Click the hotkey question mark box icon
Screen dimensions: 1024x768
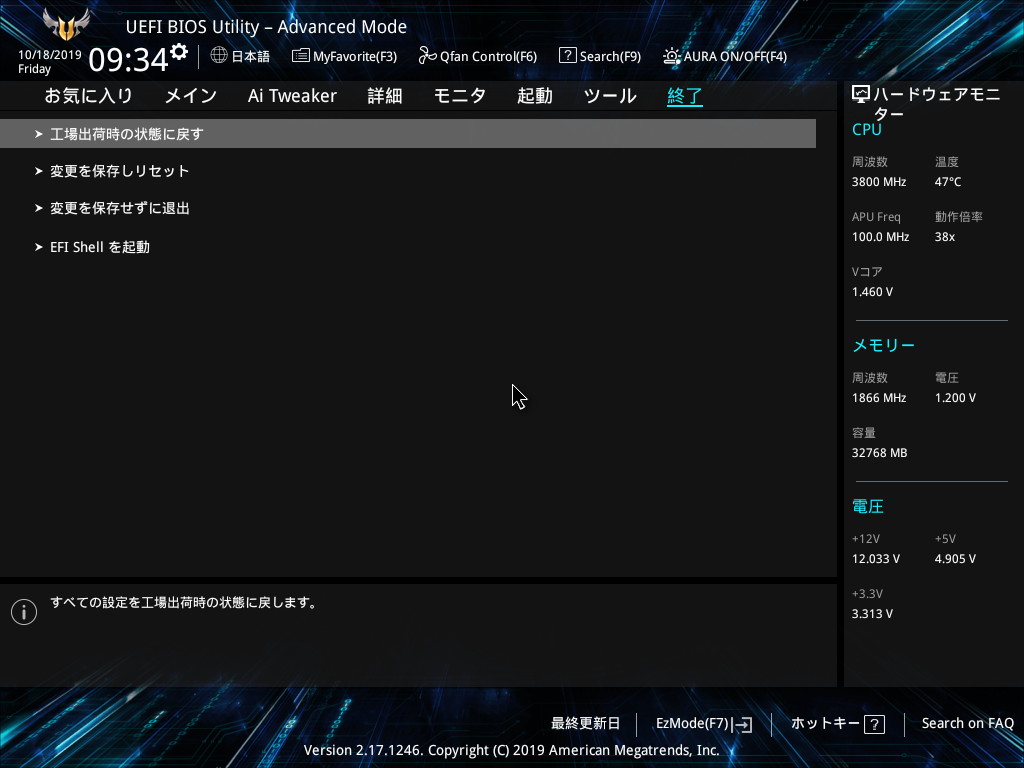point(874,724)
